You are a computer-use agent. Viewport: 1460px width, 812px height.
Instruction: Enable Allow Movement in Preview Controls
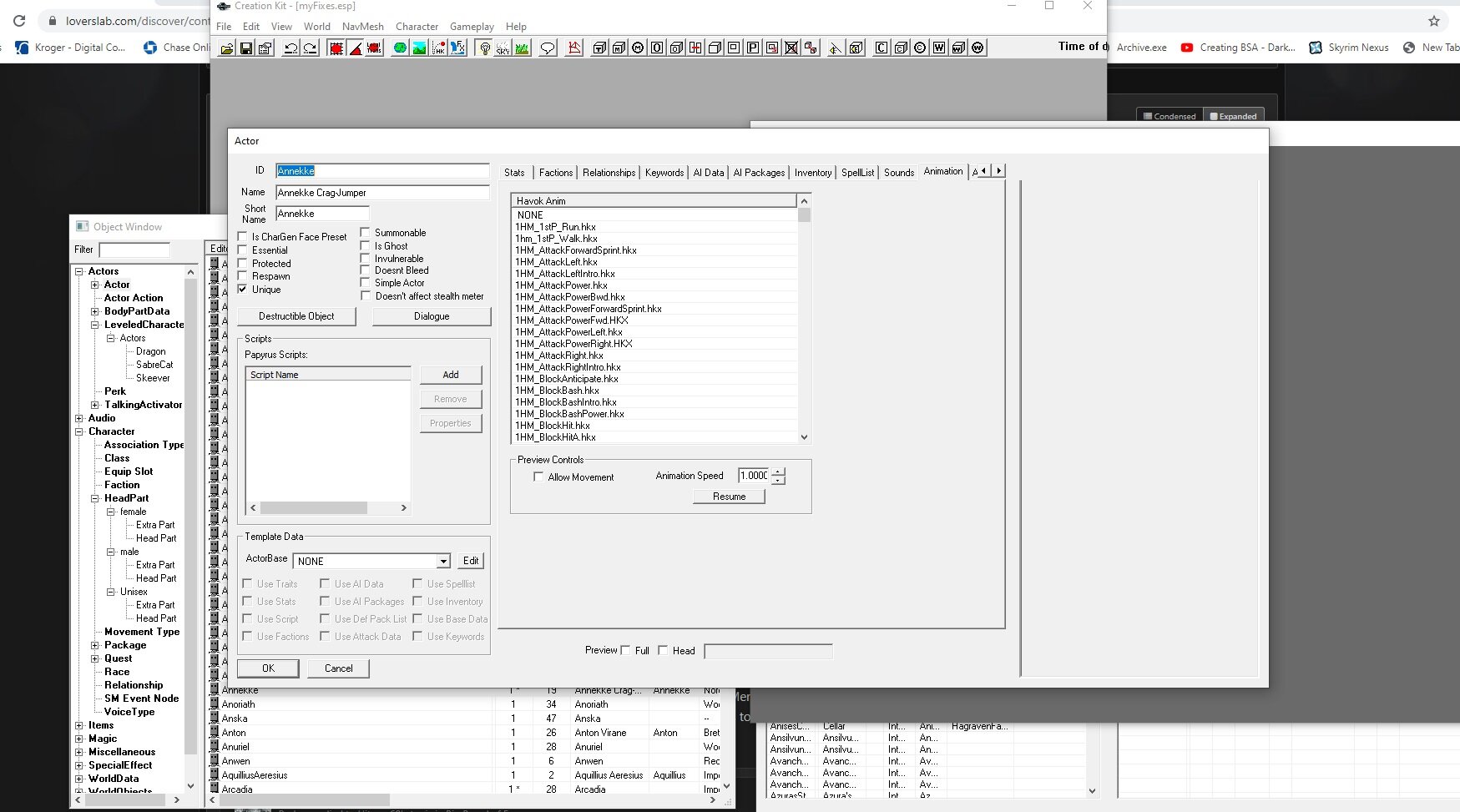click(538, 477)
